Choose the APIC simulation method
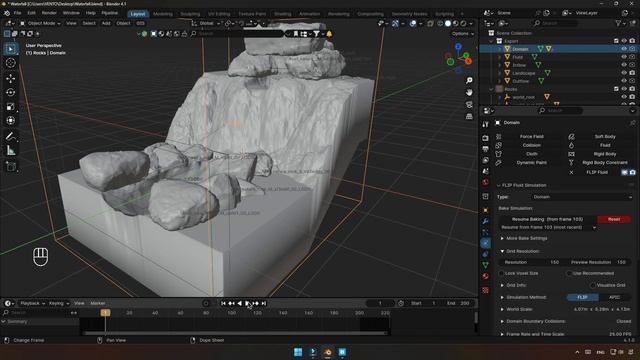640x360 pixels. (614, 297)
